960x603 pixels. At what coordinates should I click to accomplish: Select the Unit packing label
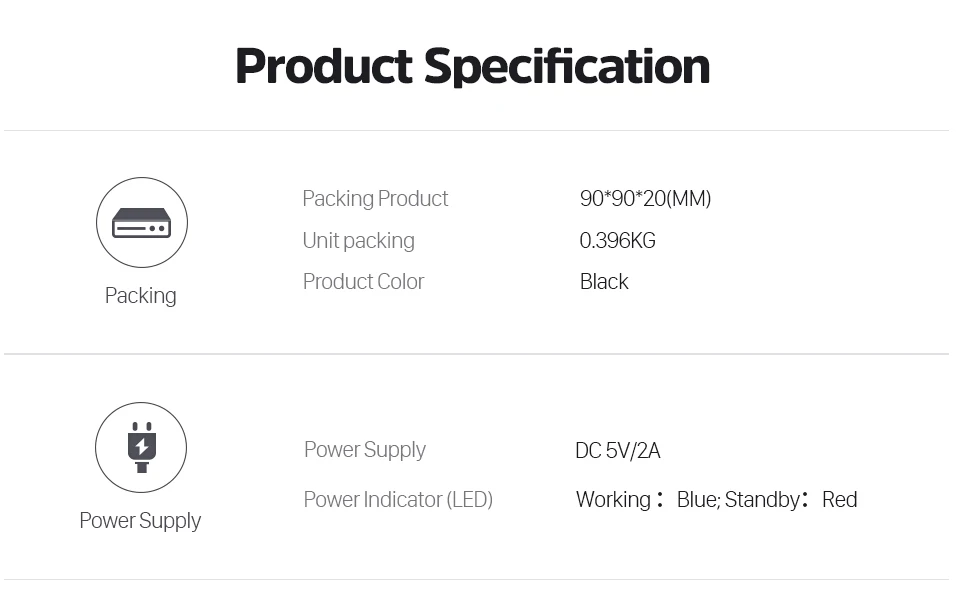pyautogui.click(x=358, y=241)
